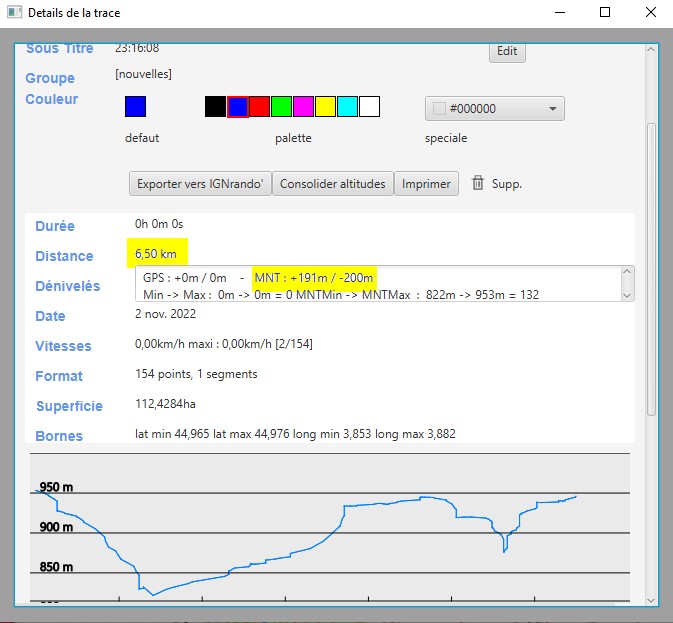
Task: Pick the green palette color
Action: point(281,107)
